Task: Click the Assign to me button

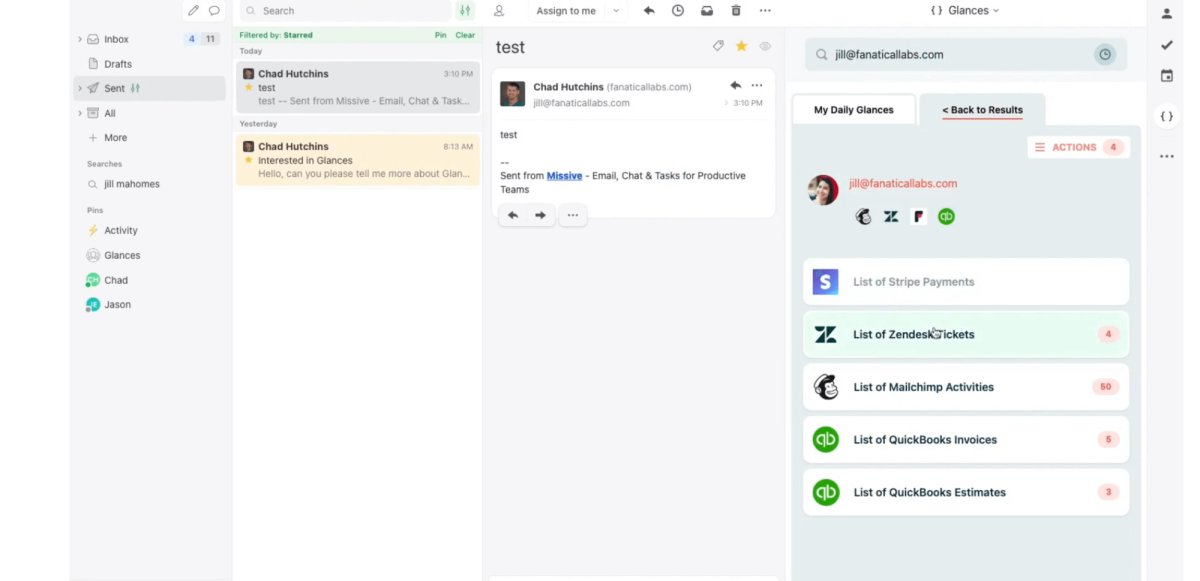Action: 566,11
